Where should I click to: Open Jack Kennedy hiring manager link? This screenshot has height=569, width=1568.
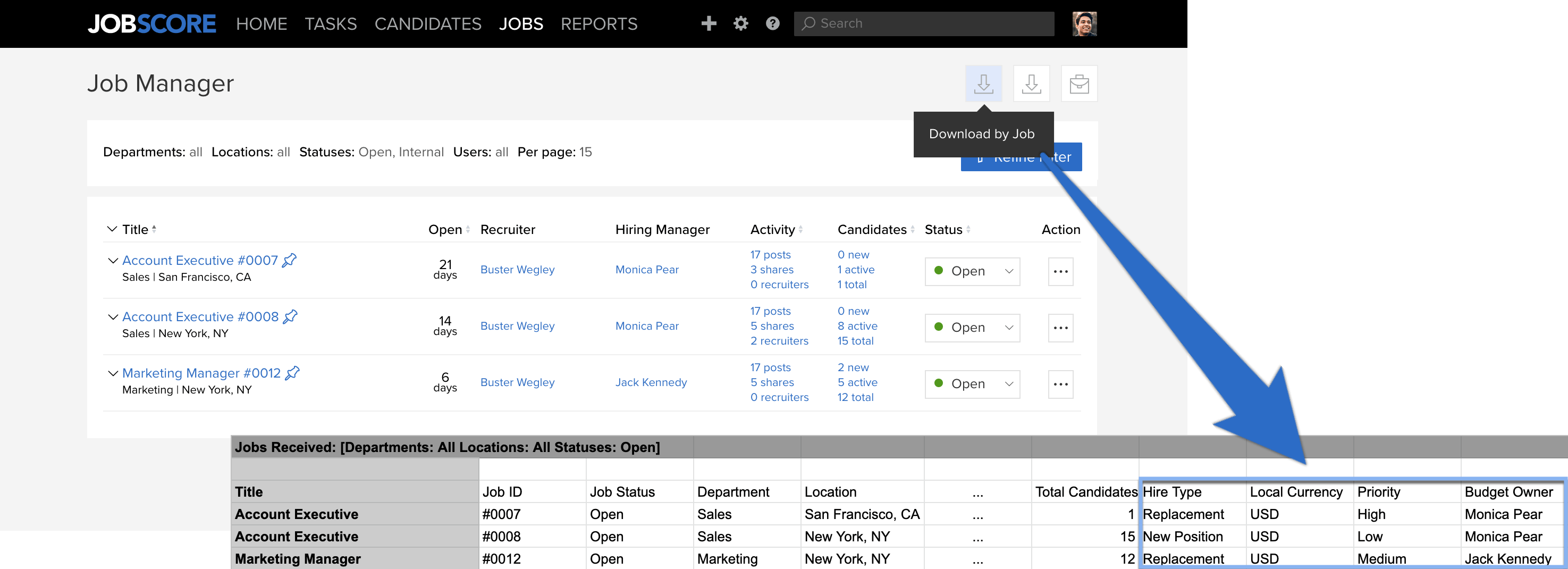pos(651,382)
